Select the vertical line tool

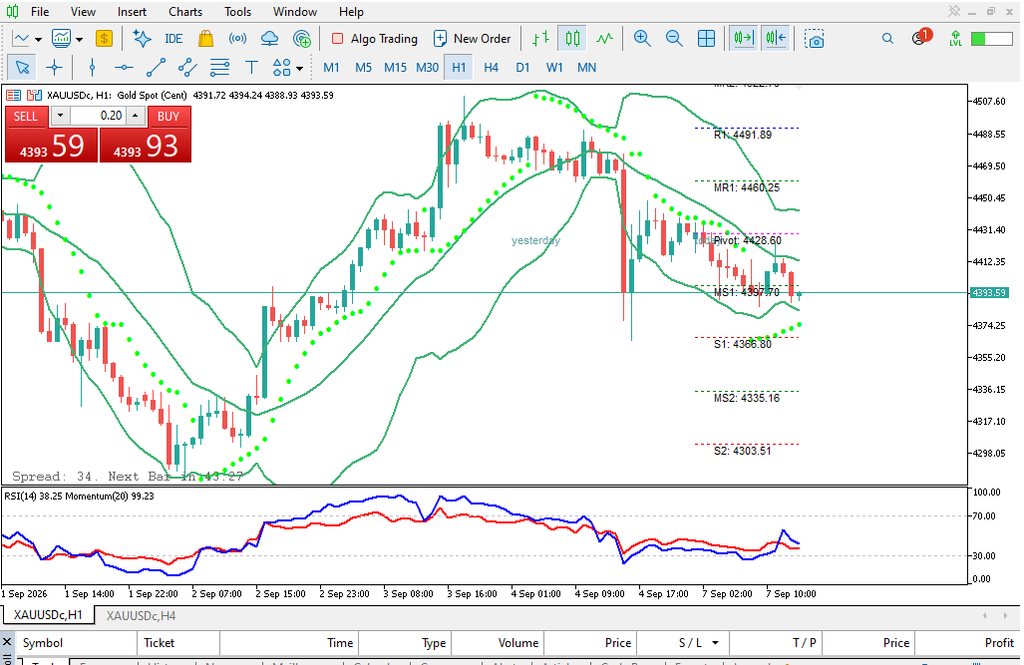point(92,67)
